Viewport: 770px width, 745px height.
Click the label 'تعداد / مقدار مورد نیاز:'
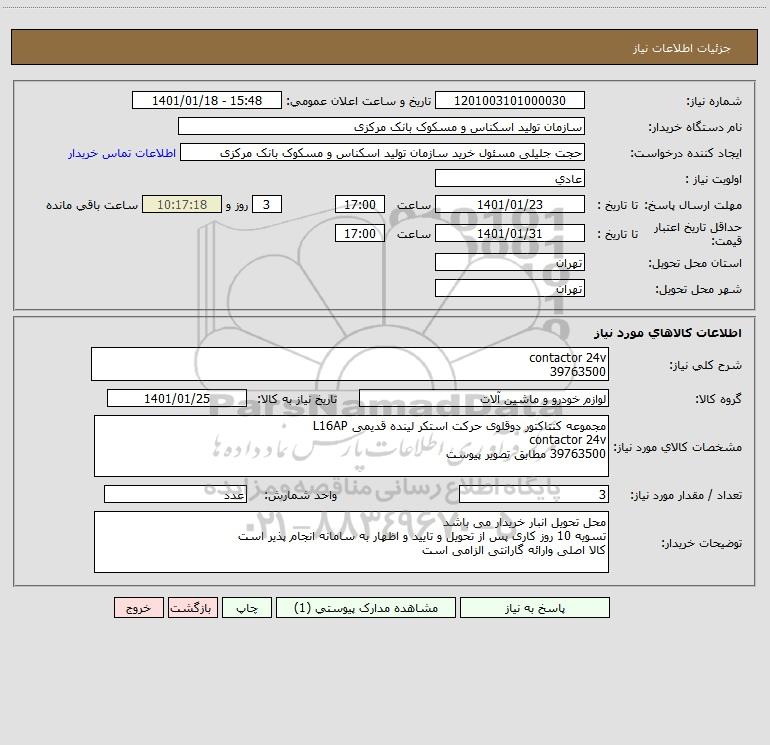coord(686,495)
